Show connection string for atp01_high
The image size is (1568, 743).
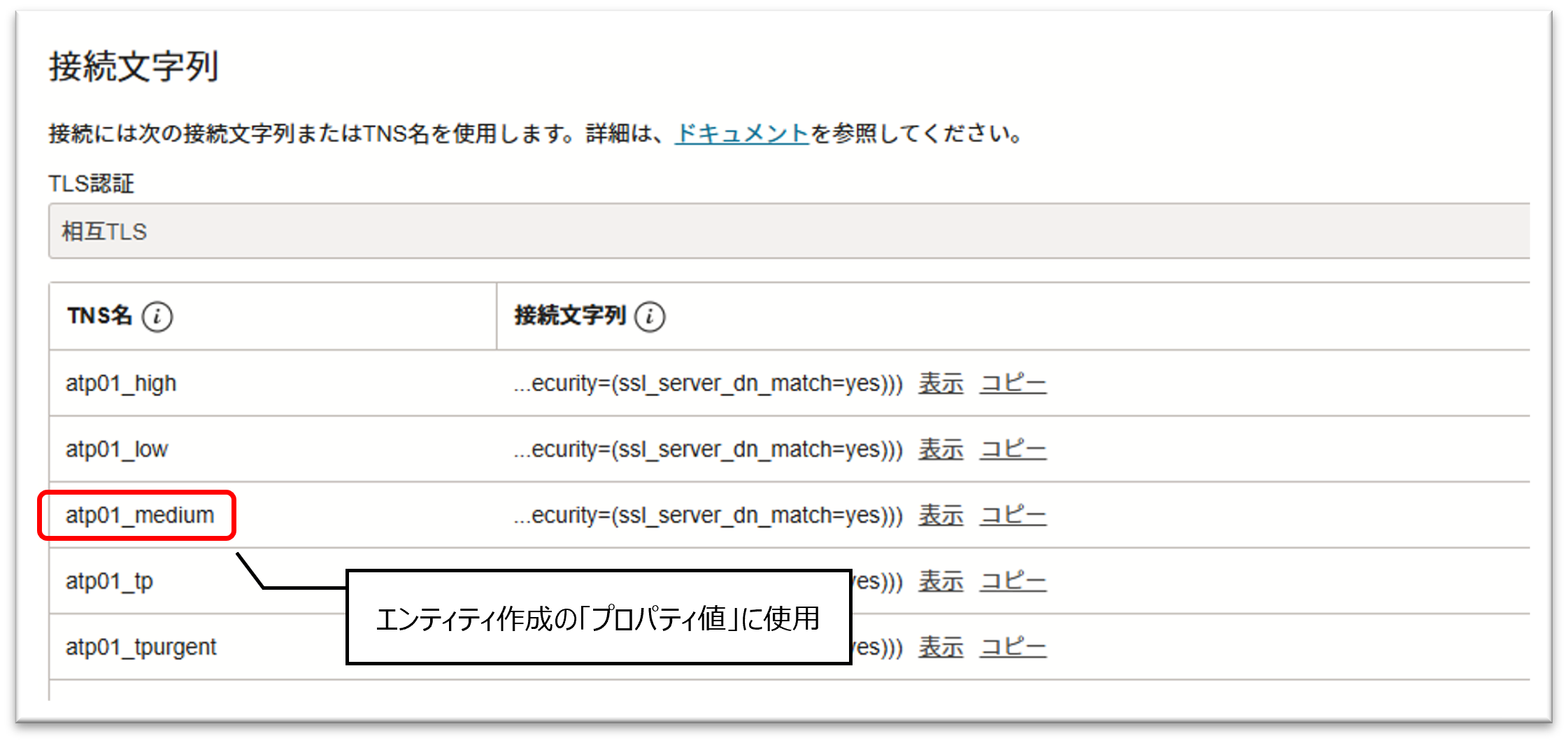(941, 383)
